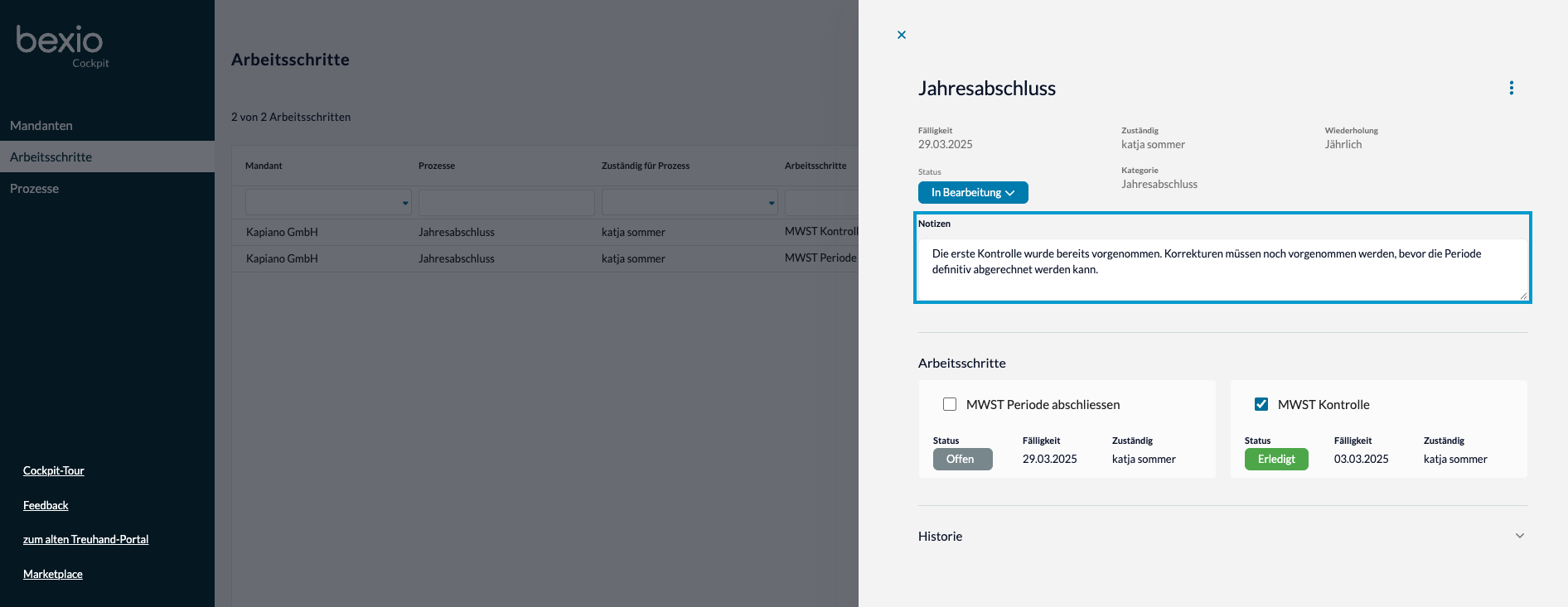Open the Mandanten menu item

tap(41, 126)
